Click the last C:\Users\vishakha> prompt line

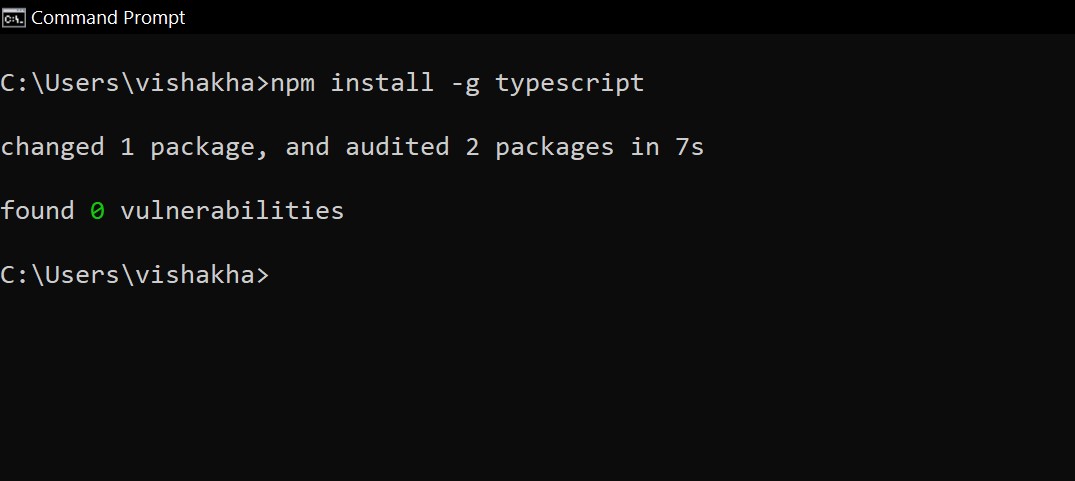[134, 275]
